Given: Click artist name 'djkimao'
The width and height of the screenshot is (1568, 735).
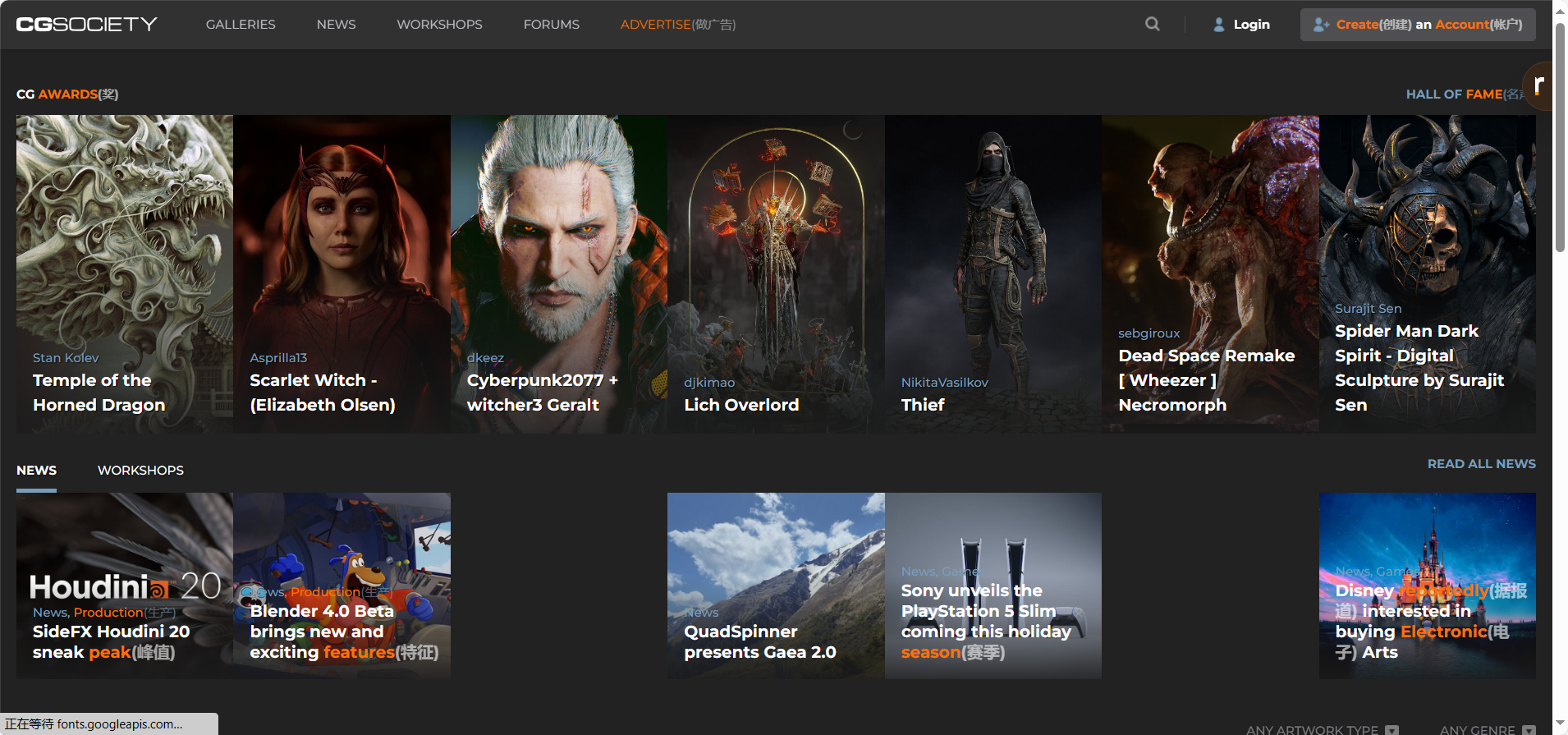Looking at the screenshot, I should (709, 383).
